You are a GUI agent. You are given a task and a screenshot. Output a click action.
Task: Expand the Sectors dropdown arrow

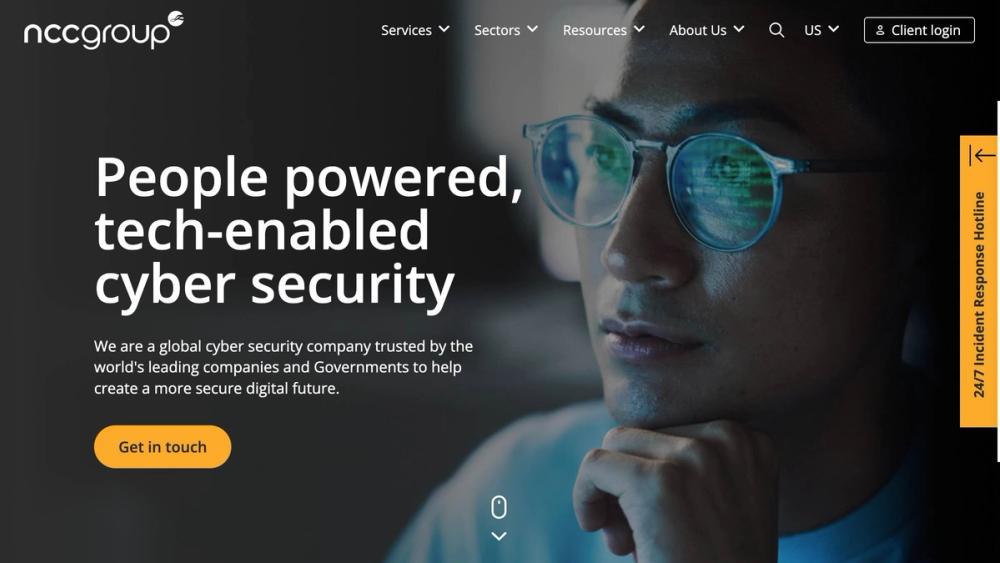(x=533, y=29)
